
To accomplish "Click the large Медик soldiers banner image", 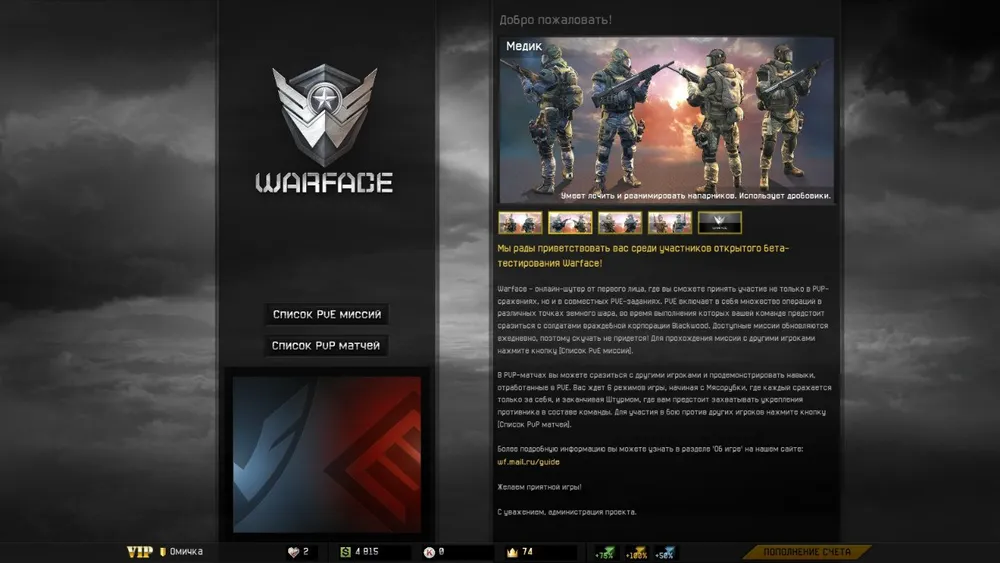I will (x=666, y=120).
